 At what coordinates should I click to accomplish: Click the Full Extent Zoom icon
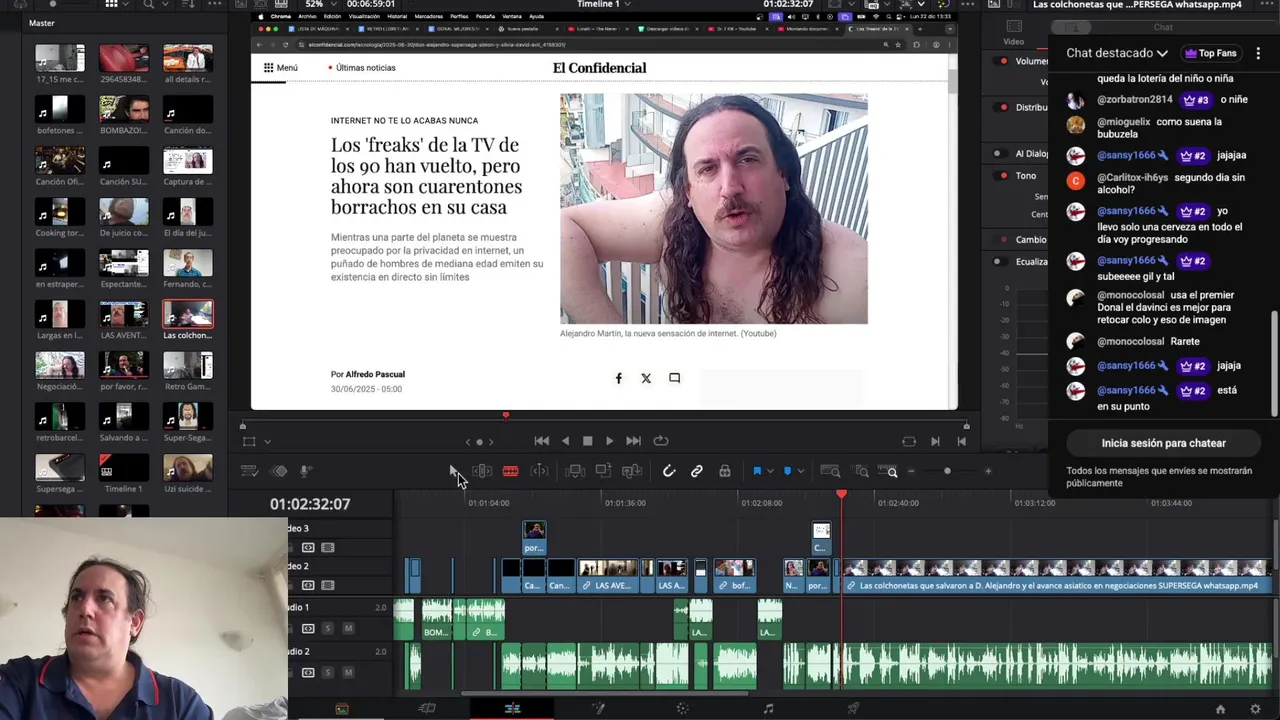[830, 471]
